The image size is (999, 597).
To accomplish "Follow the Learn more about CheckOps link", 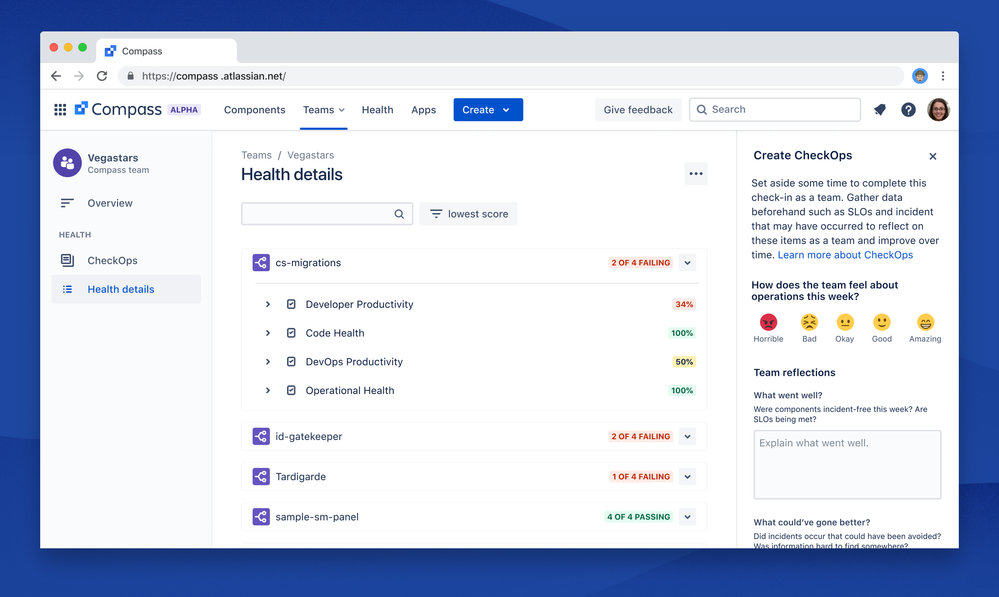I will [x=845, y=255].
